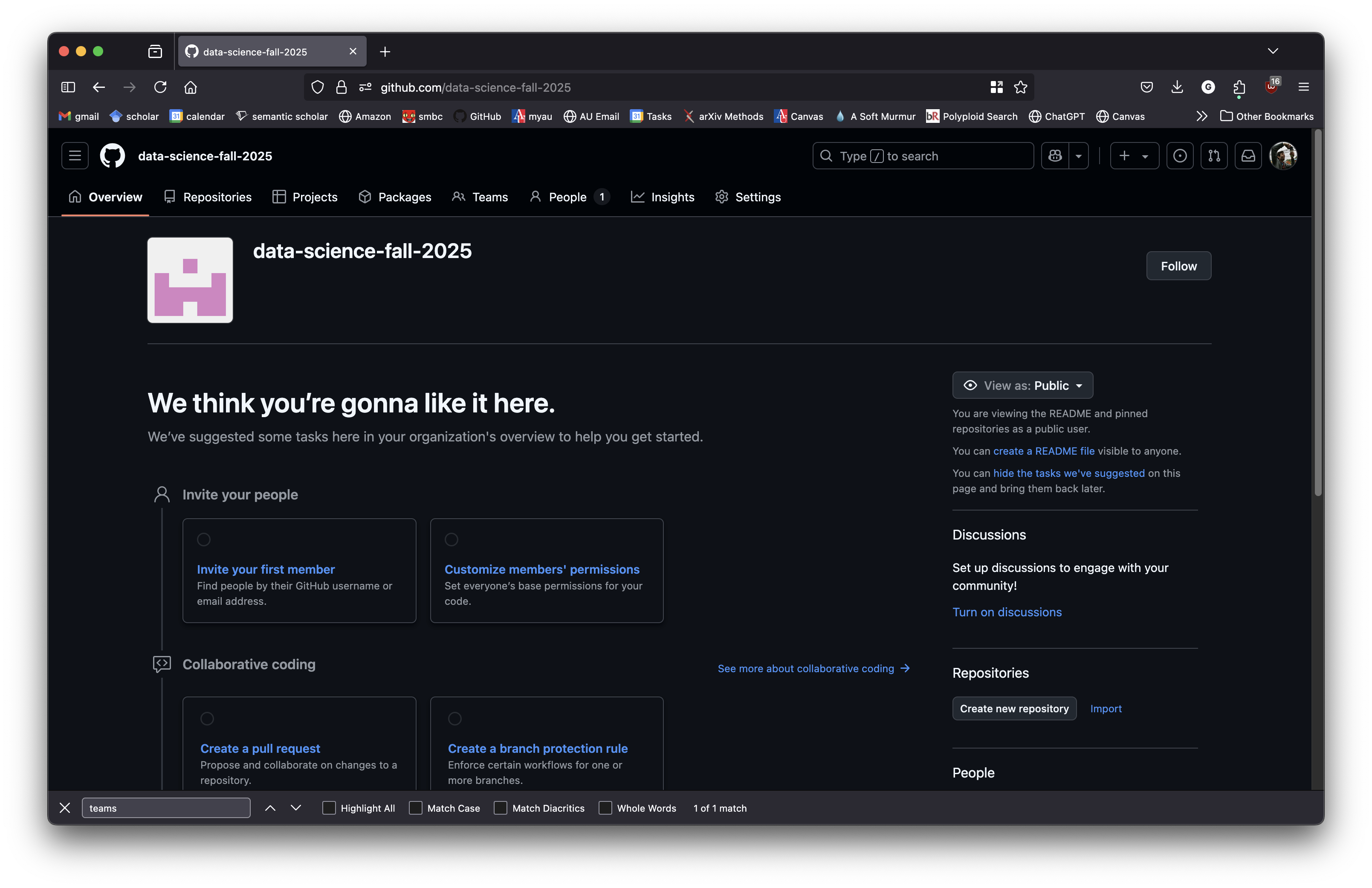Screen dimensions: 1372x888
Task: Mark Invite your first member task circle
Action: (x=204, y=540)
